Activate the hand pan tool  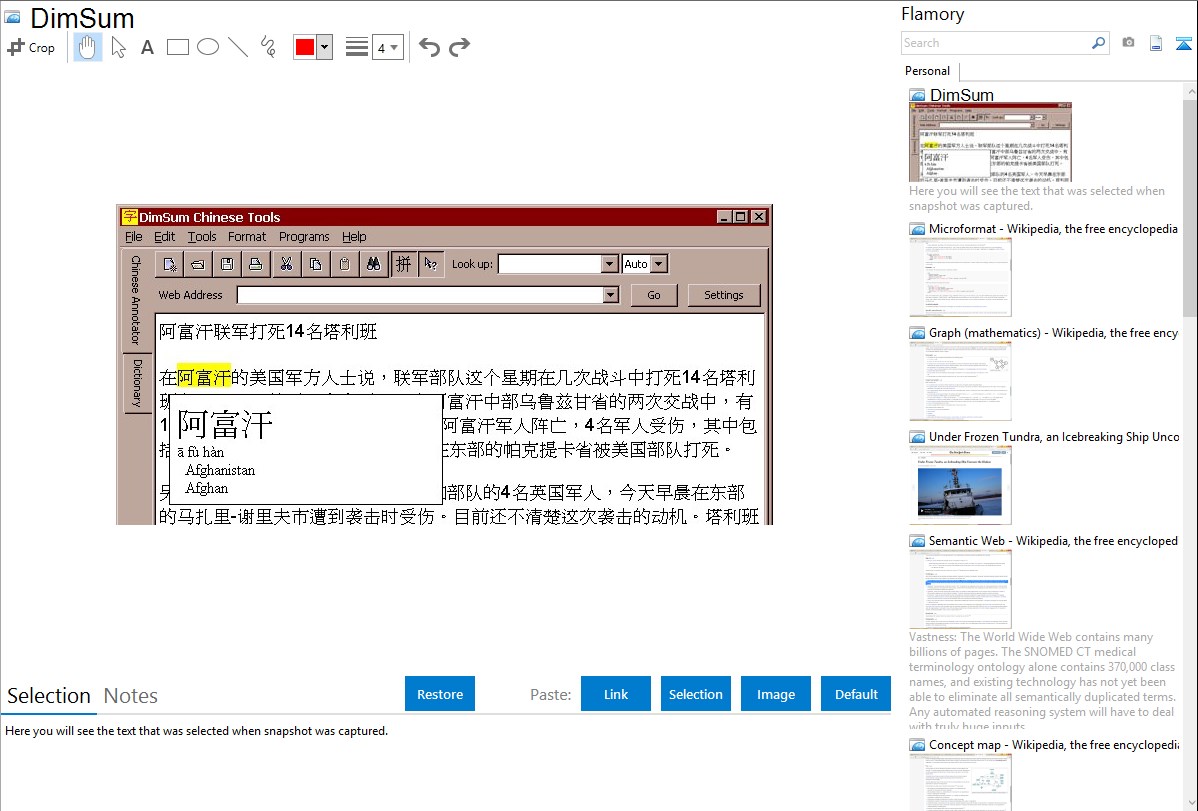tap(88, 47)
